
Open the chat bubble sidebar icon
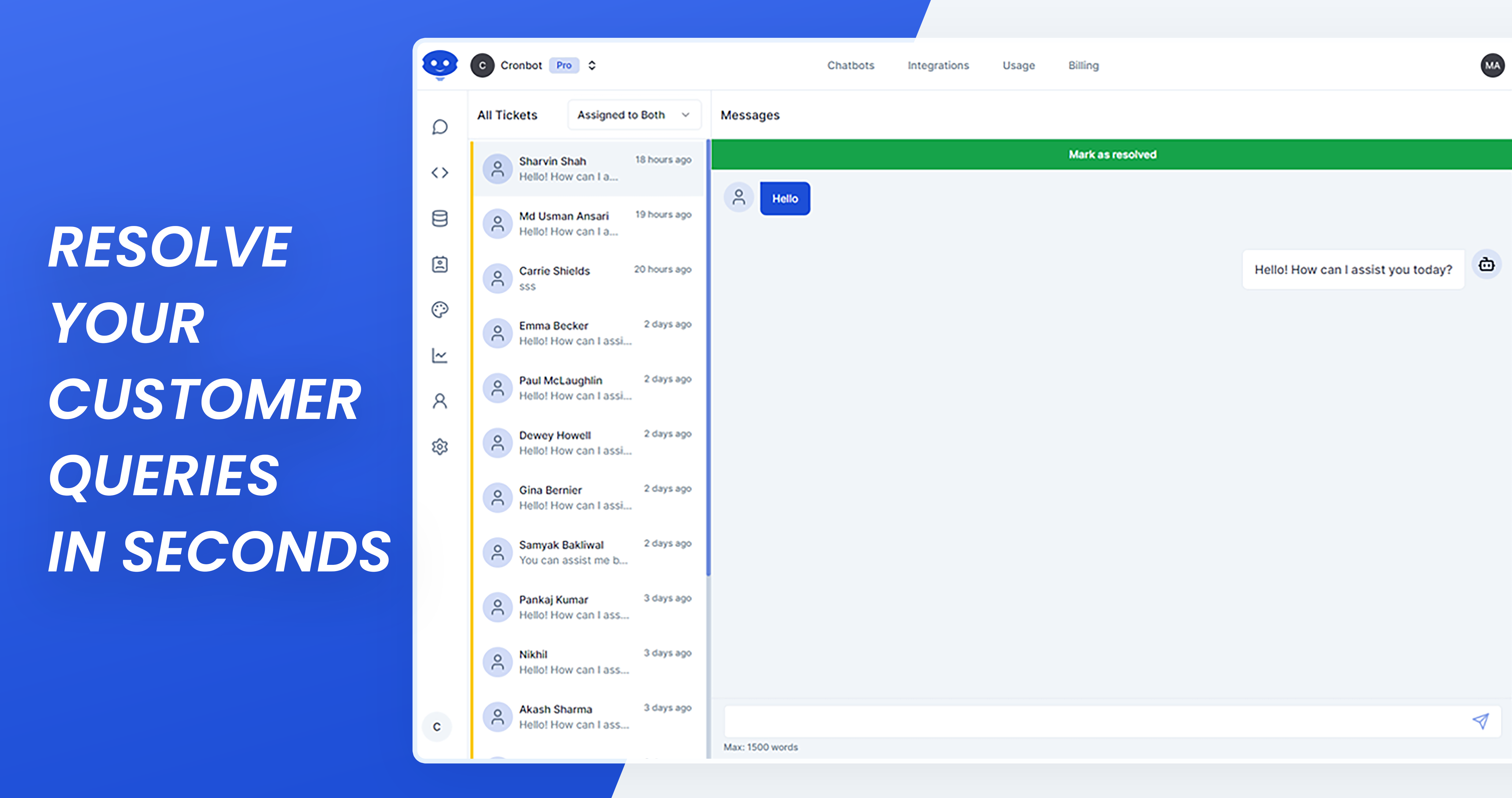(440, 127)
